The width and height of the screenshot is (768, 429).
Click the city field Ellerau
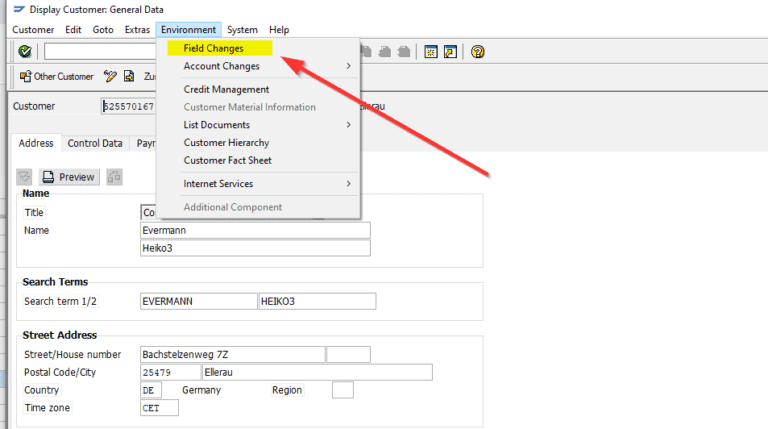(x=317, y=372)
